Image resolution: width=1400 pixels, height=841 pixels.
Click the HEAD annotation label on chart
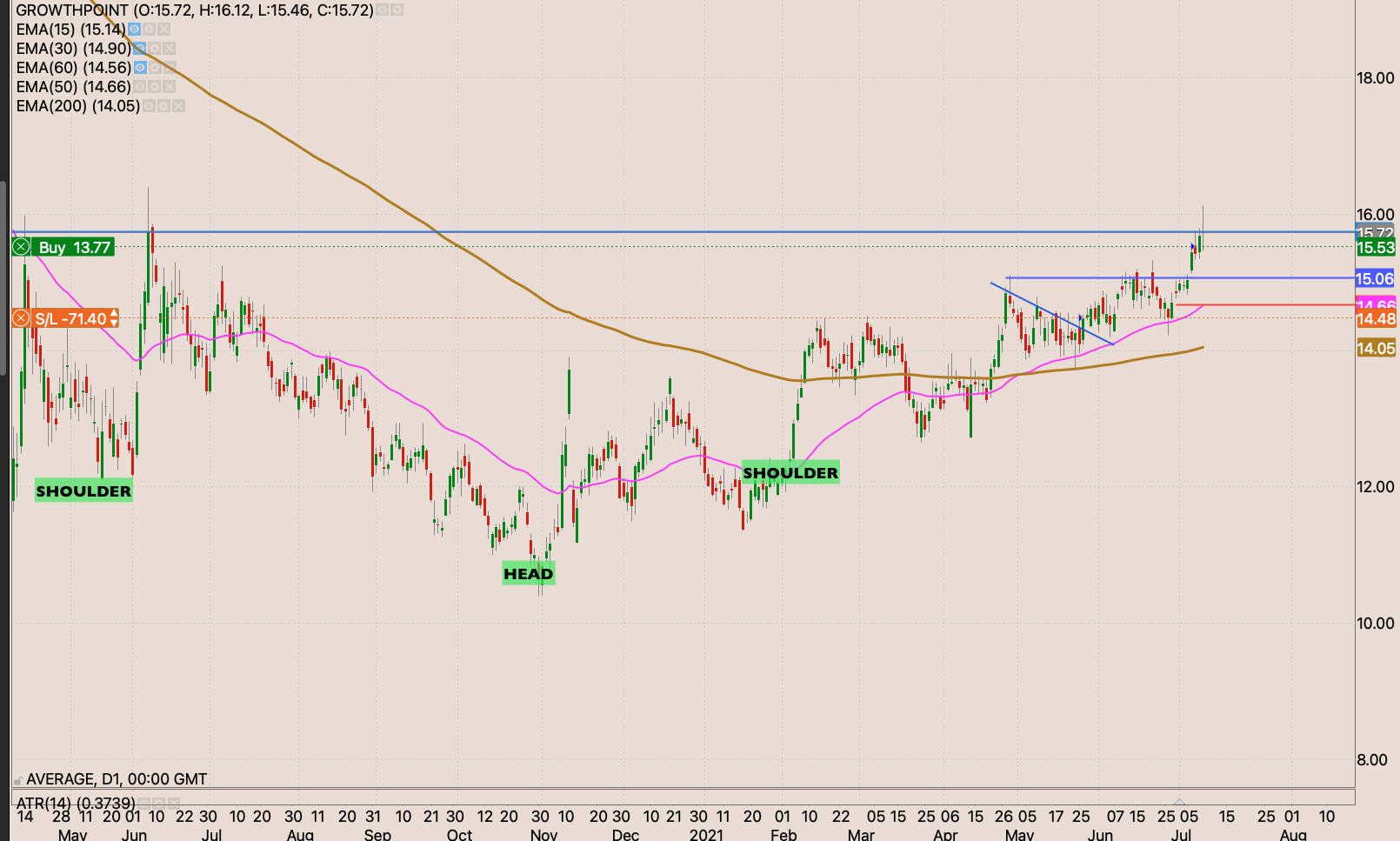point(528,574)
